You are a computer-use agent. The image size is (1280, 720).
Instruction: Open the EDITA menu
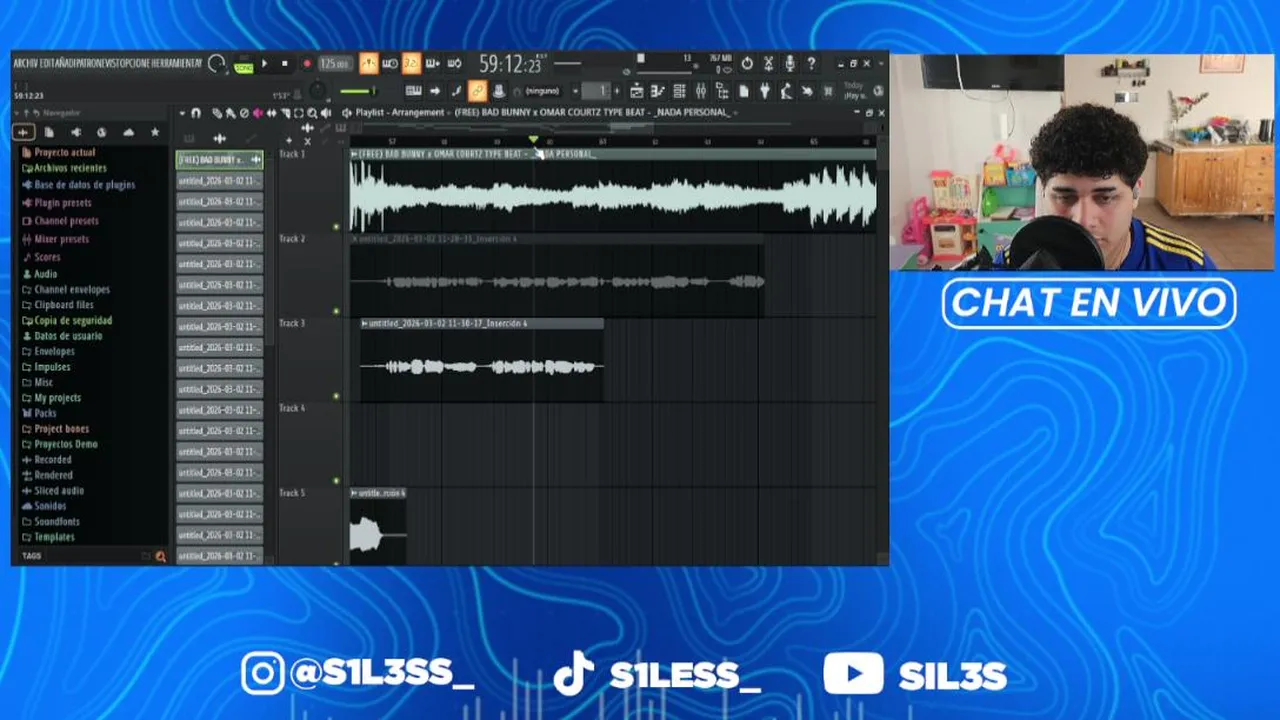pyautogui.click(x=49, y=64)
